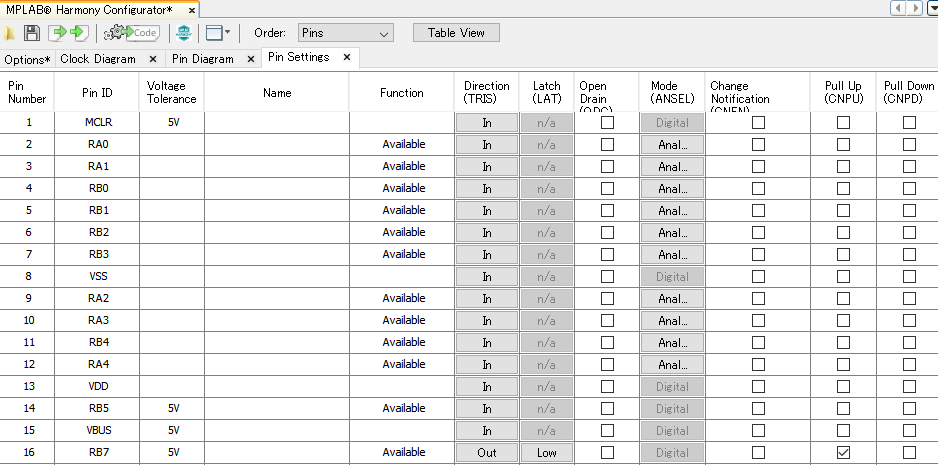The image size is (938, 465).
Task: Click the Table View button
Action: click(x=456, y=33)
